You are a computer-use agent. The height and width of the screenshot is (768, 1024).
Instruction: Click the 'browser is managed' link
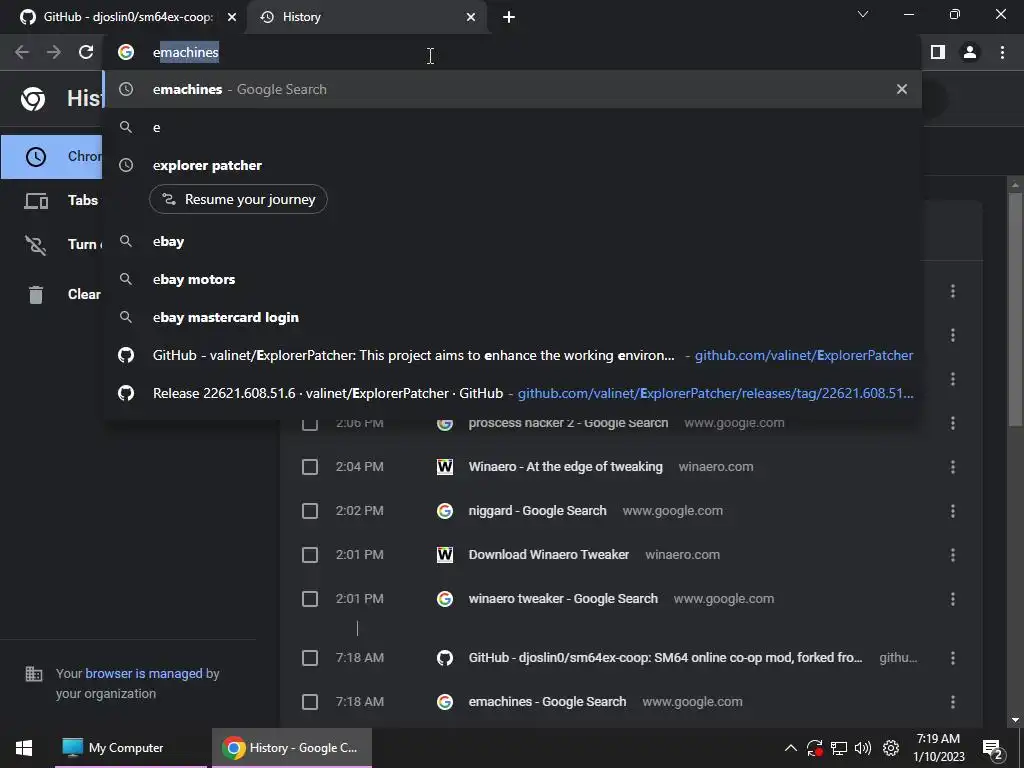[x=144, y=673]
